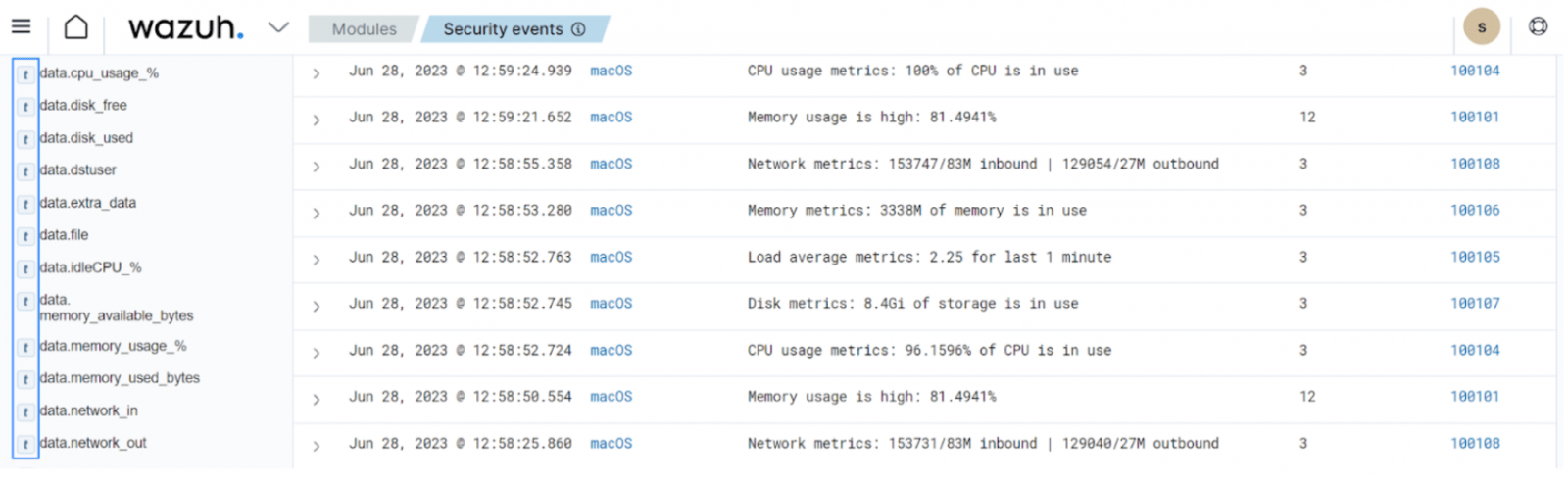Open the hamburger navigation menu
This screenshot has width=1568, height=482.
[21, 26]
